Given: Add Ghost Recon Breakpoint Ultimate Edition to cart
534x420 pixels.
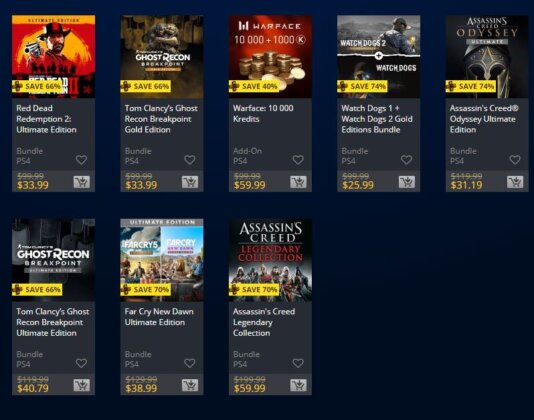Looking at the screenshot, I should point(82,385).
